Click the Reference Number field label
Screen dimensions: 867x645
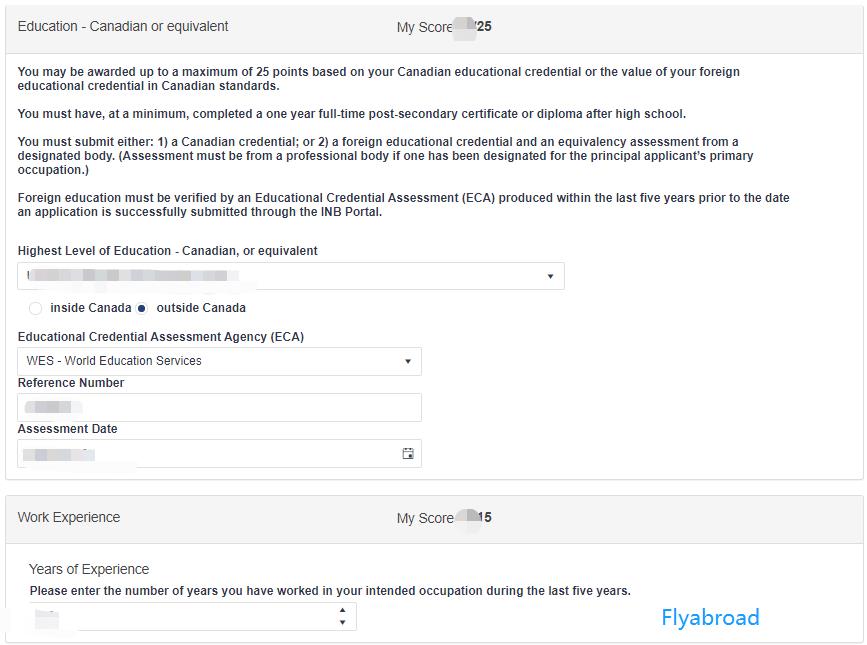click(x=71, y=383)
